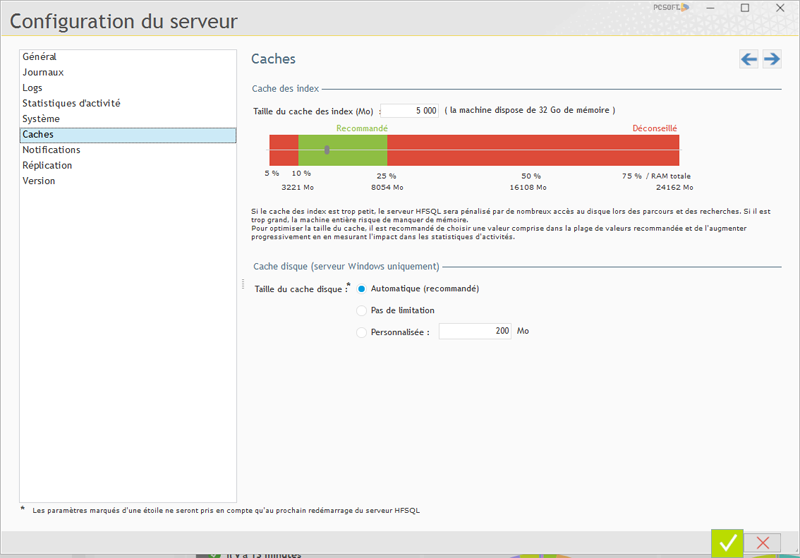Image resolution: width=800 pixels, height=558 pixels.
Task: Open the Notifications section
Action: [51, 150]
